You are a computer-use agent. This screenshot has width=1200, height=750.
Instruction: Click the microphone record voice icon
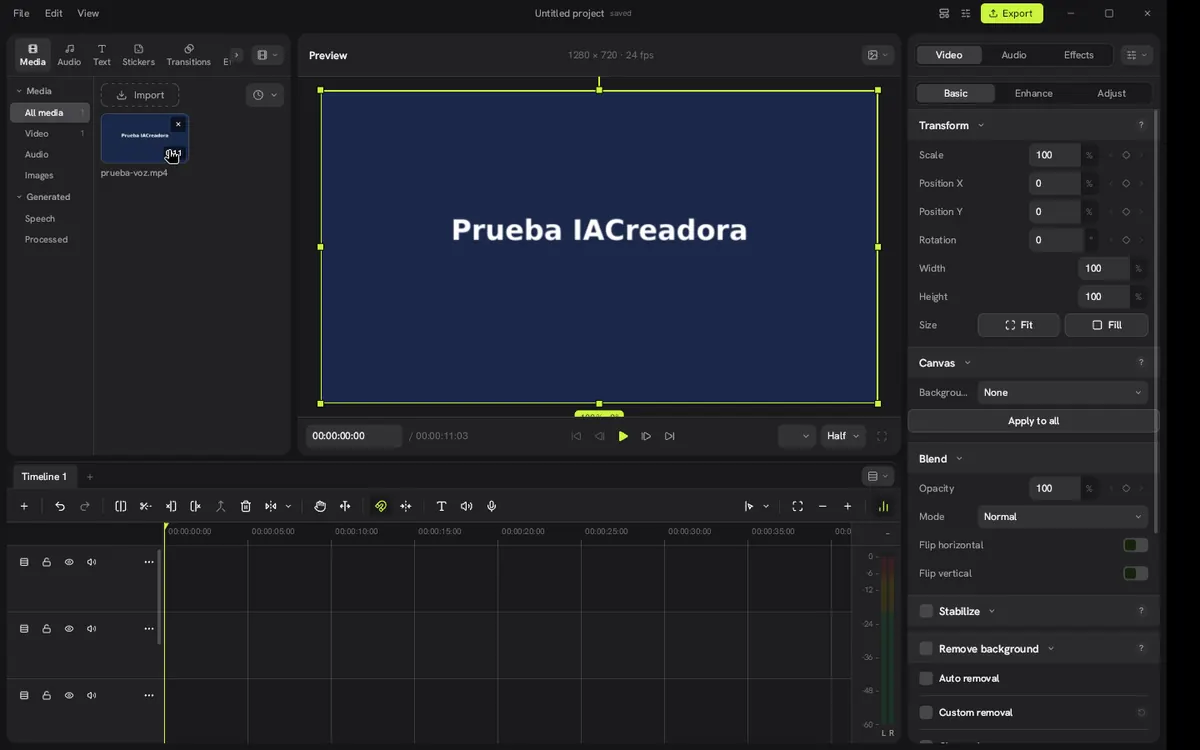492,506
